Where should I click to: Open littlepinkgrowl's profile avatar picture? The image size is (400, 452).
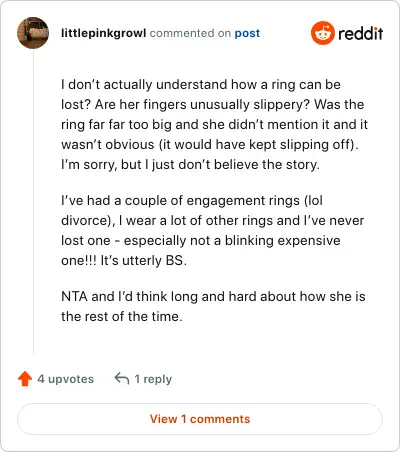tap(33, 33)
